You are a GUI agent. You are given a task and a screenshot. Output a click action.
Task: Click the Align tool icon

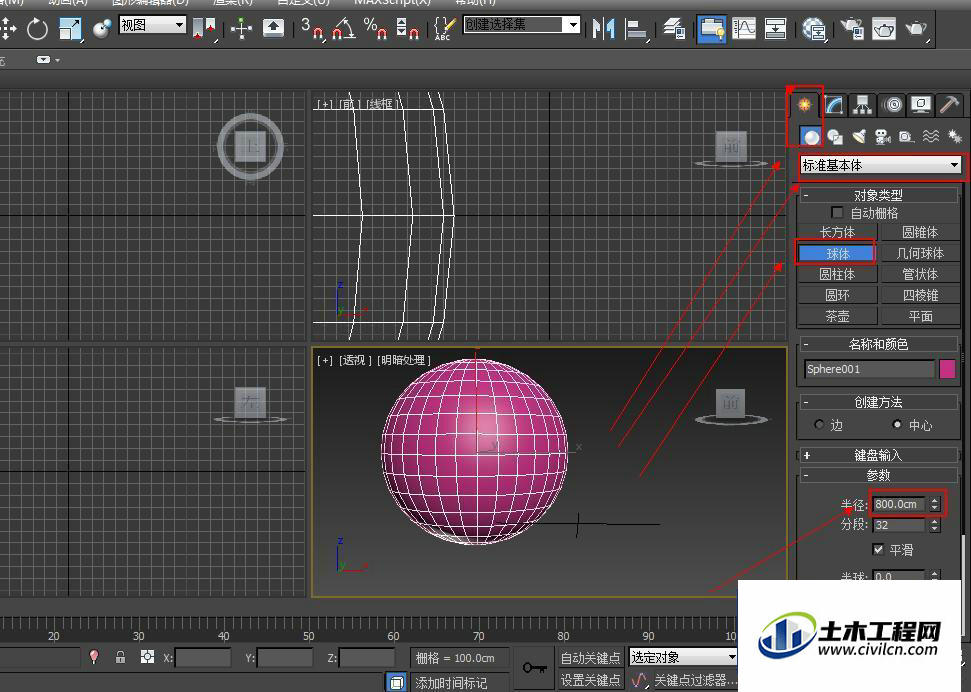[x=635, y=28]
